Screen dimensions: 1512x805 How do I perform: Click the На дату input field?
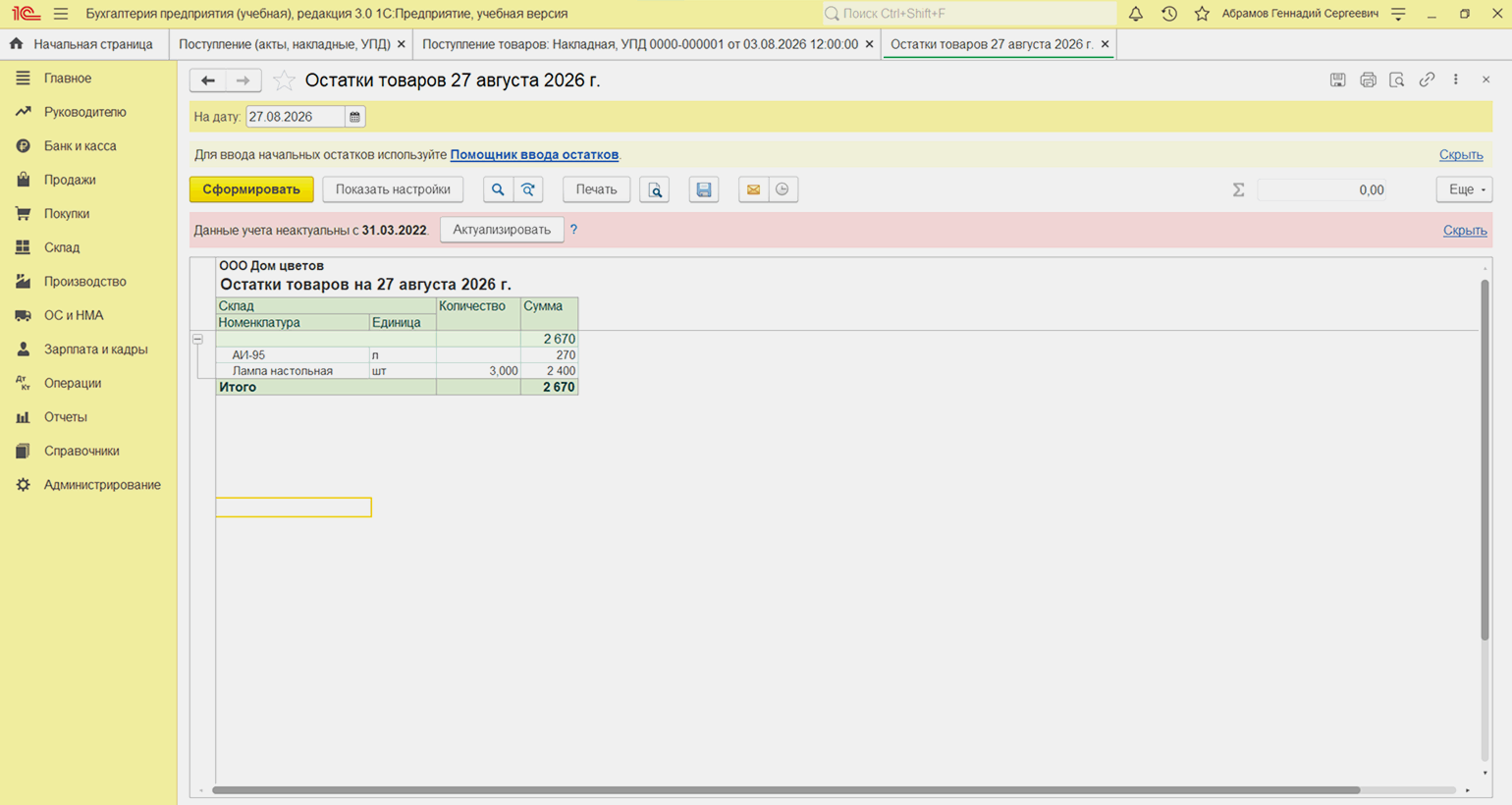296,117
